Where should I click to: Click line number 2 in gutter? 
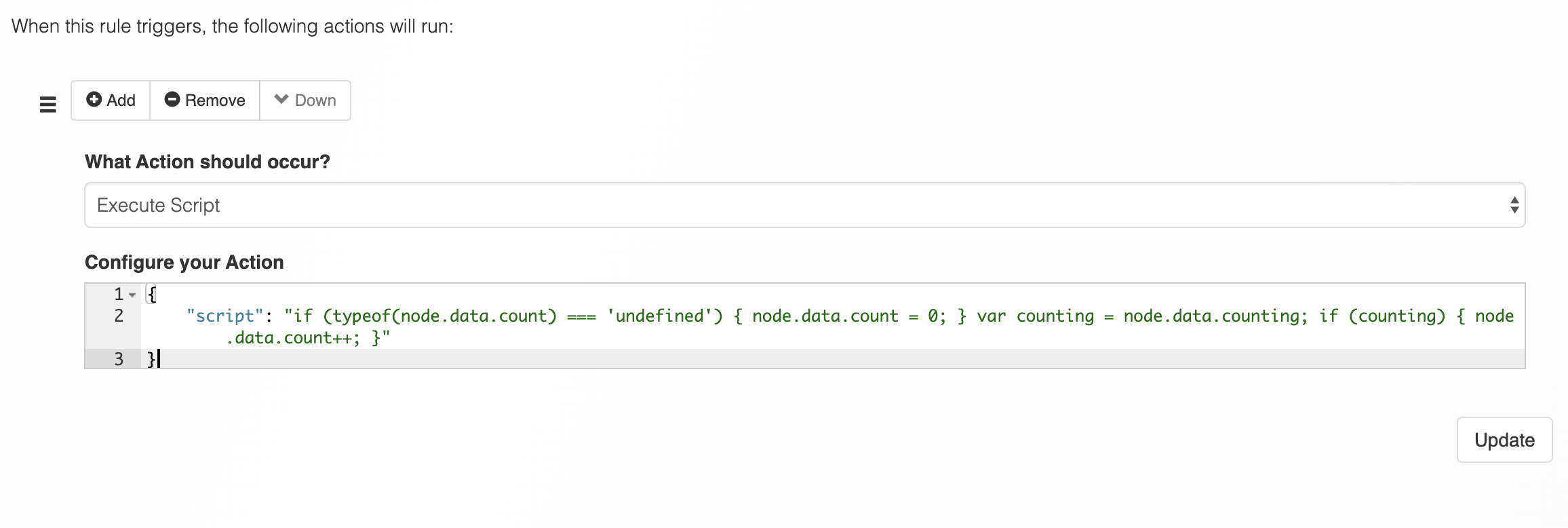(119, 316)
